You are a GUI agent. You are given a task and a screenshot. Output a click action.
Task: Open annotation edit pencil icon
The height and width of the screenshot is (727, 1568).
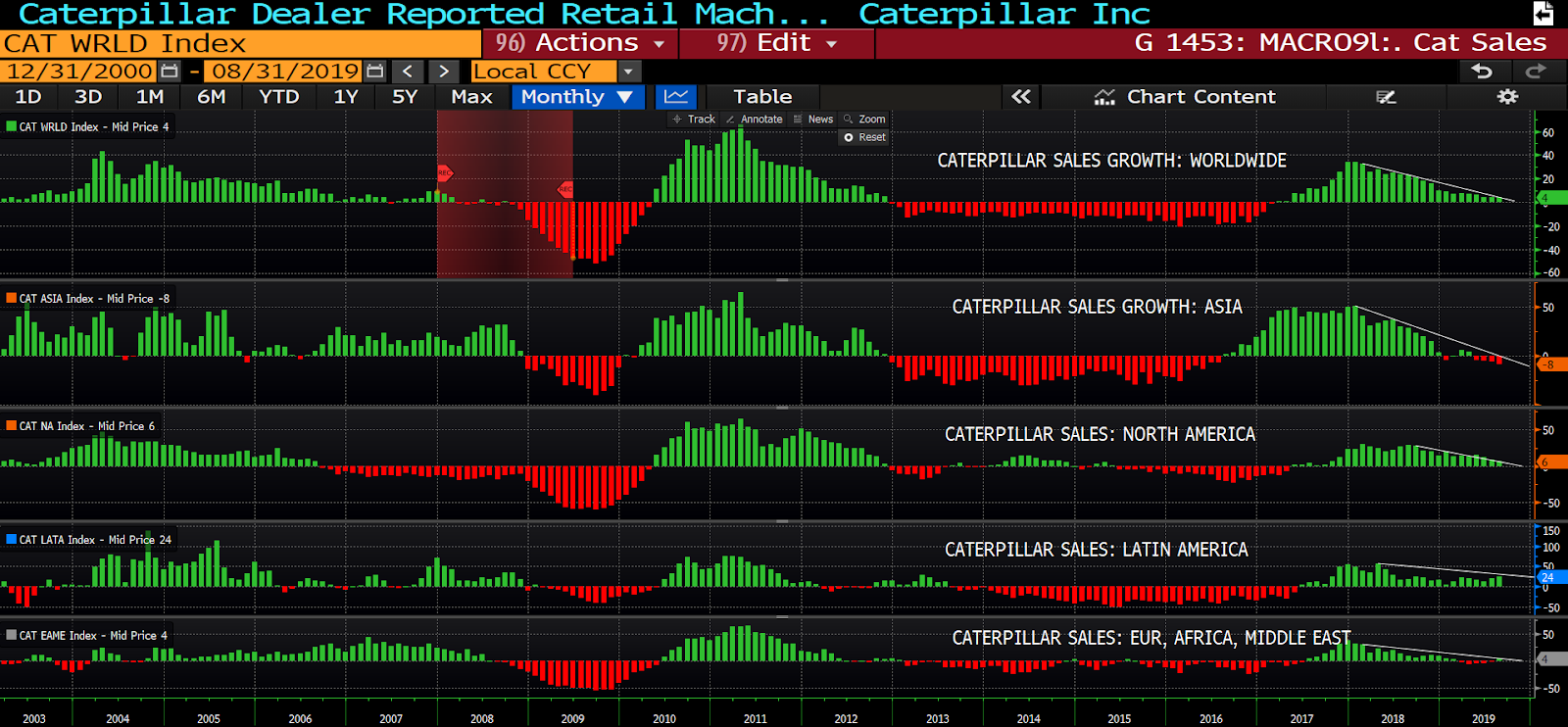1386,97
